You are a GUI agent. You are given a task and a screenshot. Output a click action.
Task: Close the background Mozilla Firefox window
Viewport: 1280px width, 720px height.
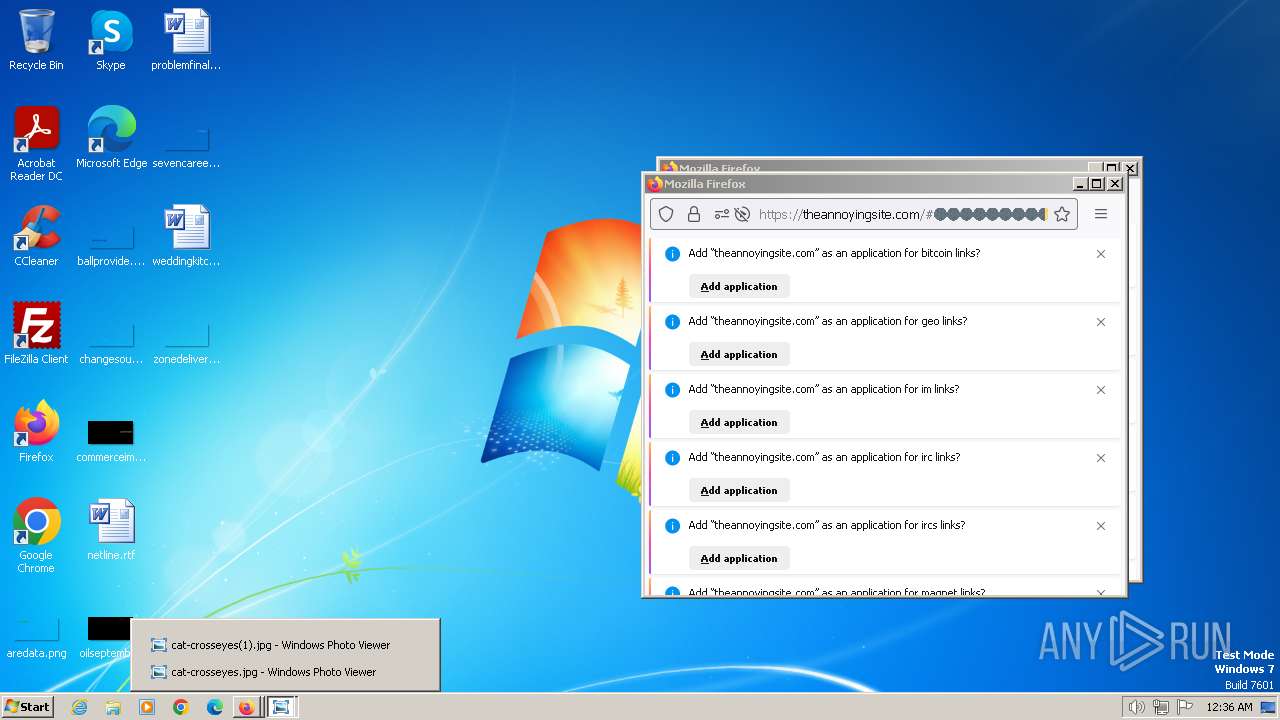[1130, 168]
